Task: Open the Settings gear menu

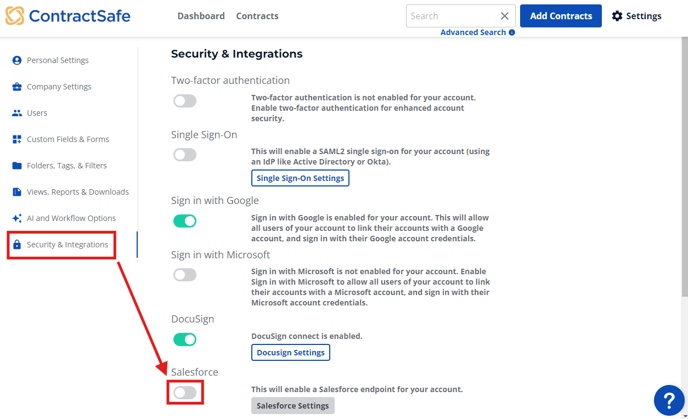Action: (x=637, y=16)
